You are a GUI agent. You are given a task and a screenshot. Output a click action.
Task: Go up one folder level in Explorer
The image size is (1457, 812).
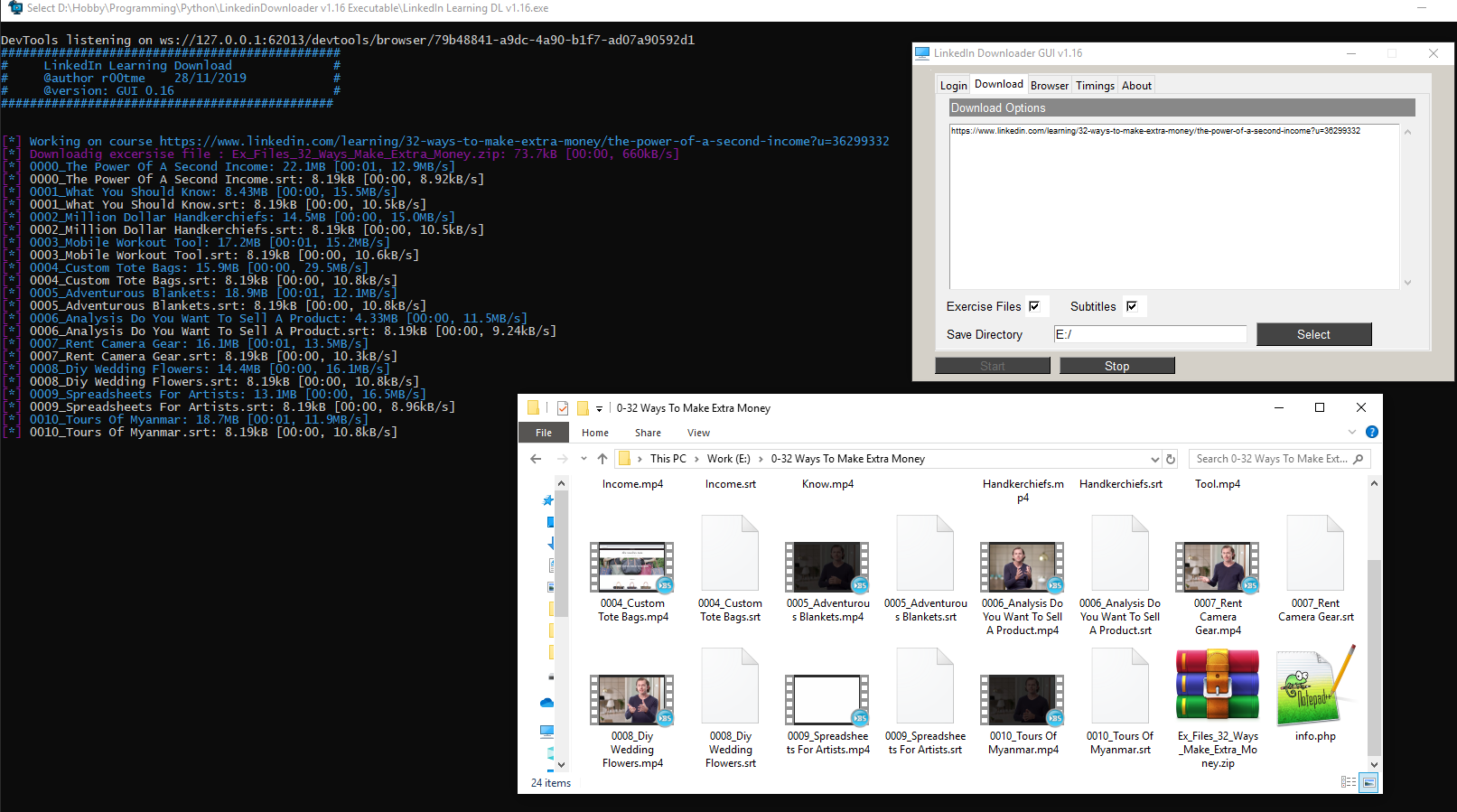[602, 459]
